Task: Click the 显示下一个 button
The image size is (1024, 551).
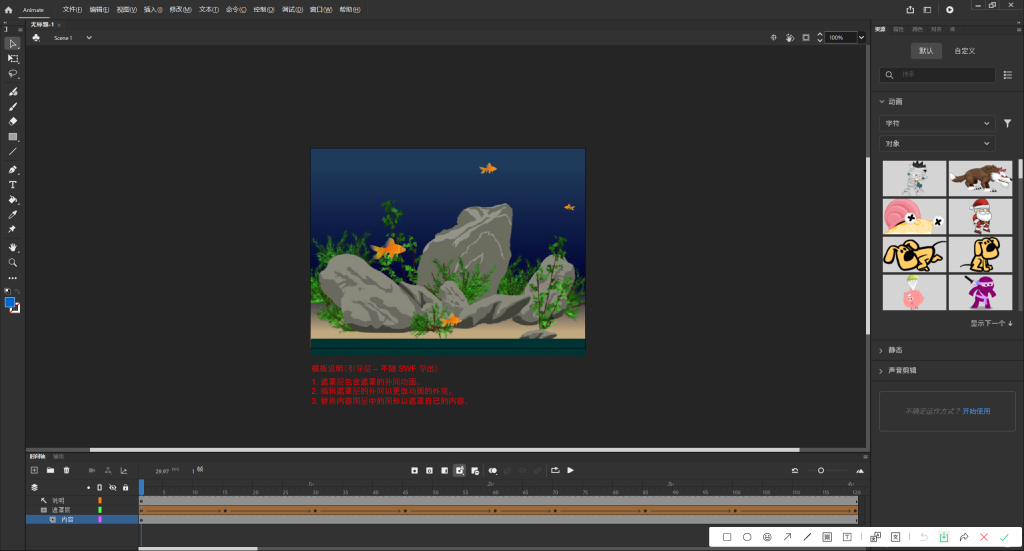Action: [991, 323]
